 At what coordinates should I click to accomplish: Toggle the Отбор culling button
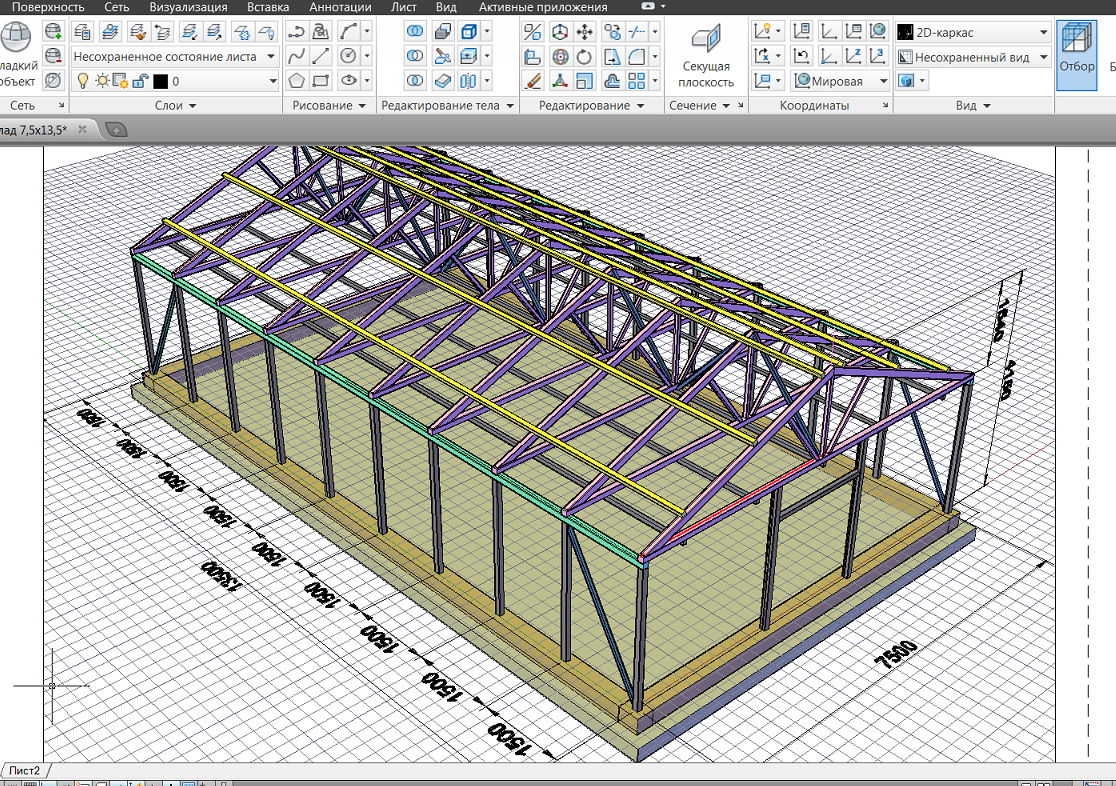click(1076, 56)
